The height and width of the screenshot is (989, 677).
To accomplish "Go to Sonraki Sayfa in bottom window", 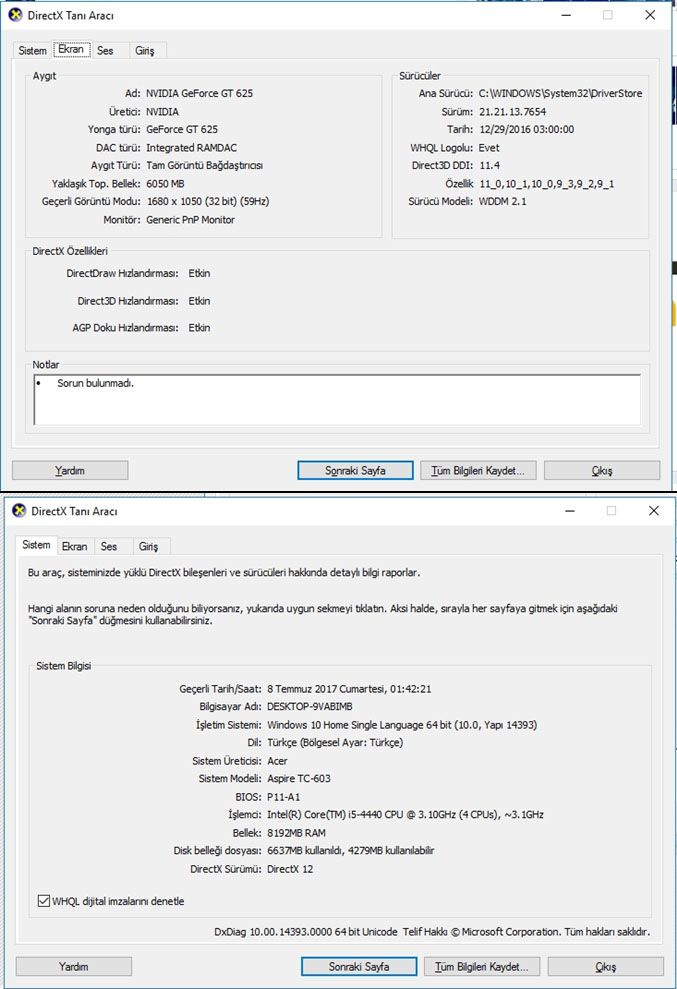I will (359, 966).
